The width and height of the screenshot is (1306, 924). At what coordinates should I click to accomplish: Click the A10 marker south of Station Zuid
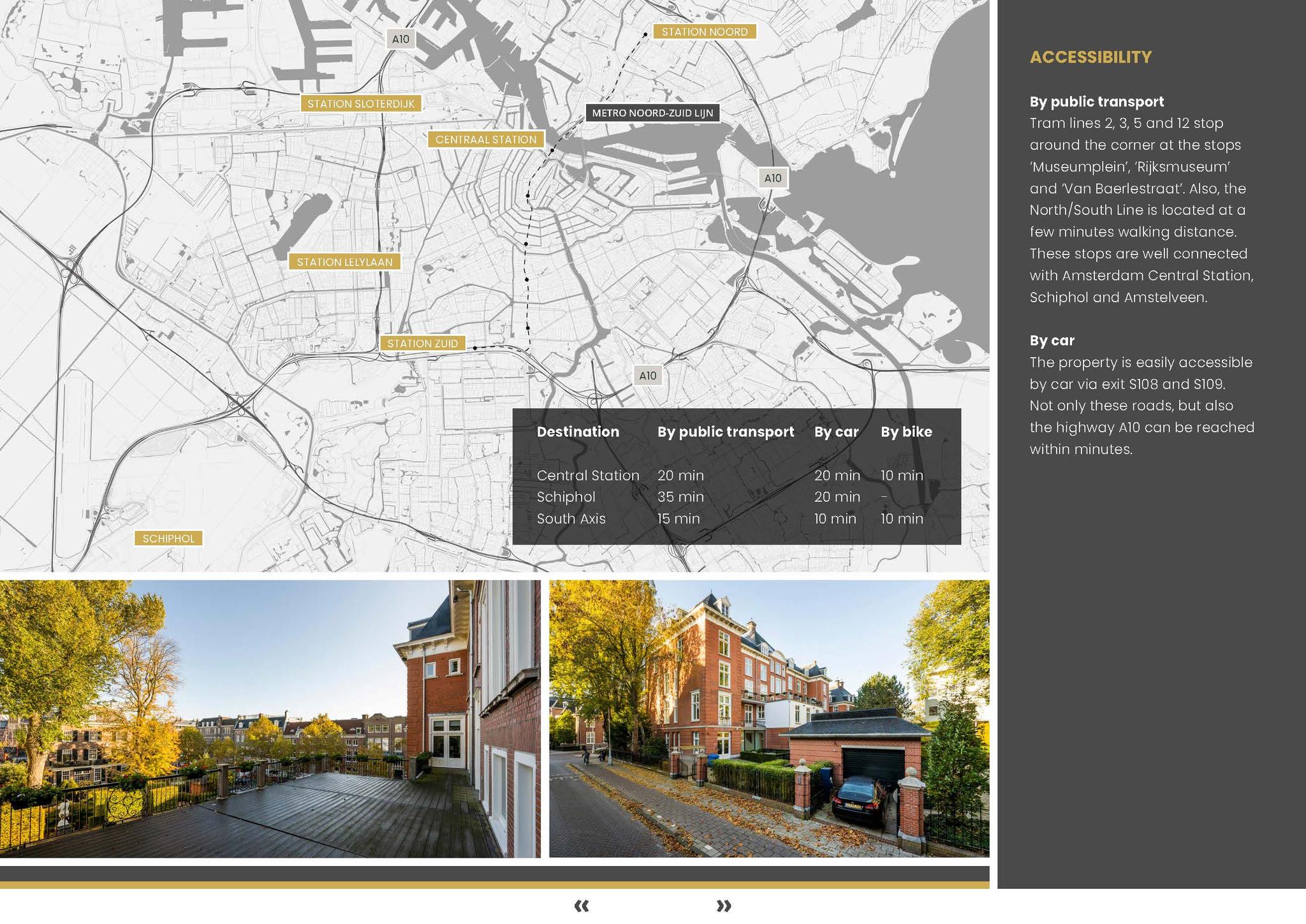click(648, 376)
